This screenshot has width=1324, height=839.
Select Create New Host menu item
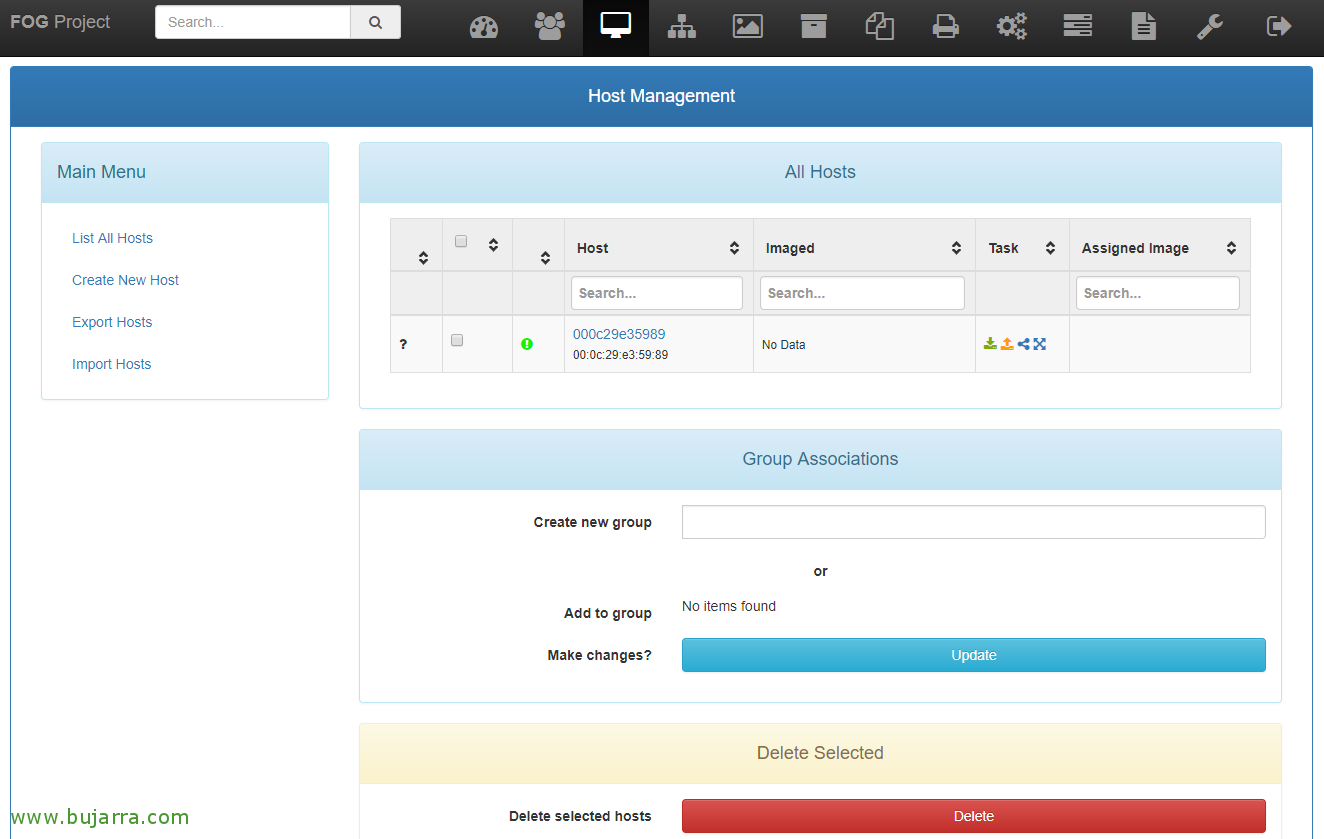point(125,280)
